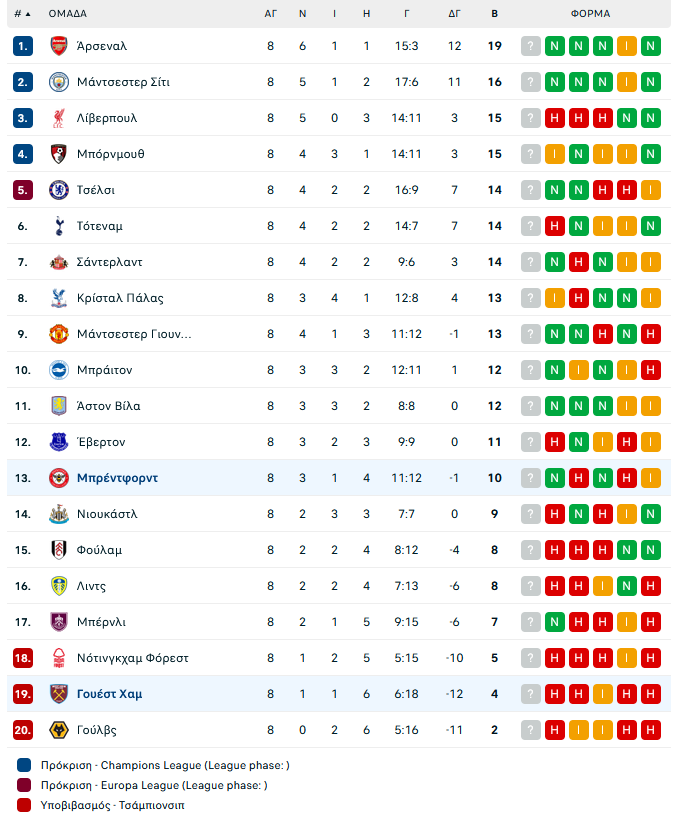Open the Liverpool crest logo
Screen dimensions: 678x818
coord(58,118)
